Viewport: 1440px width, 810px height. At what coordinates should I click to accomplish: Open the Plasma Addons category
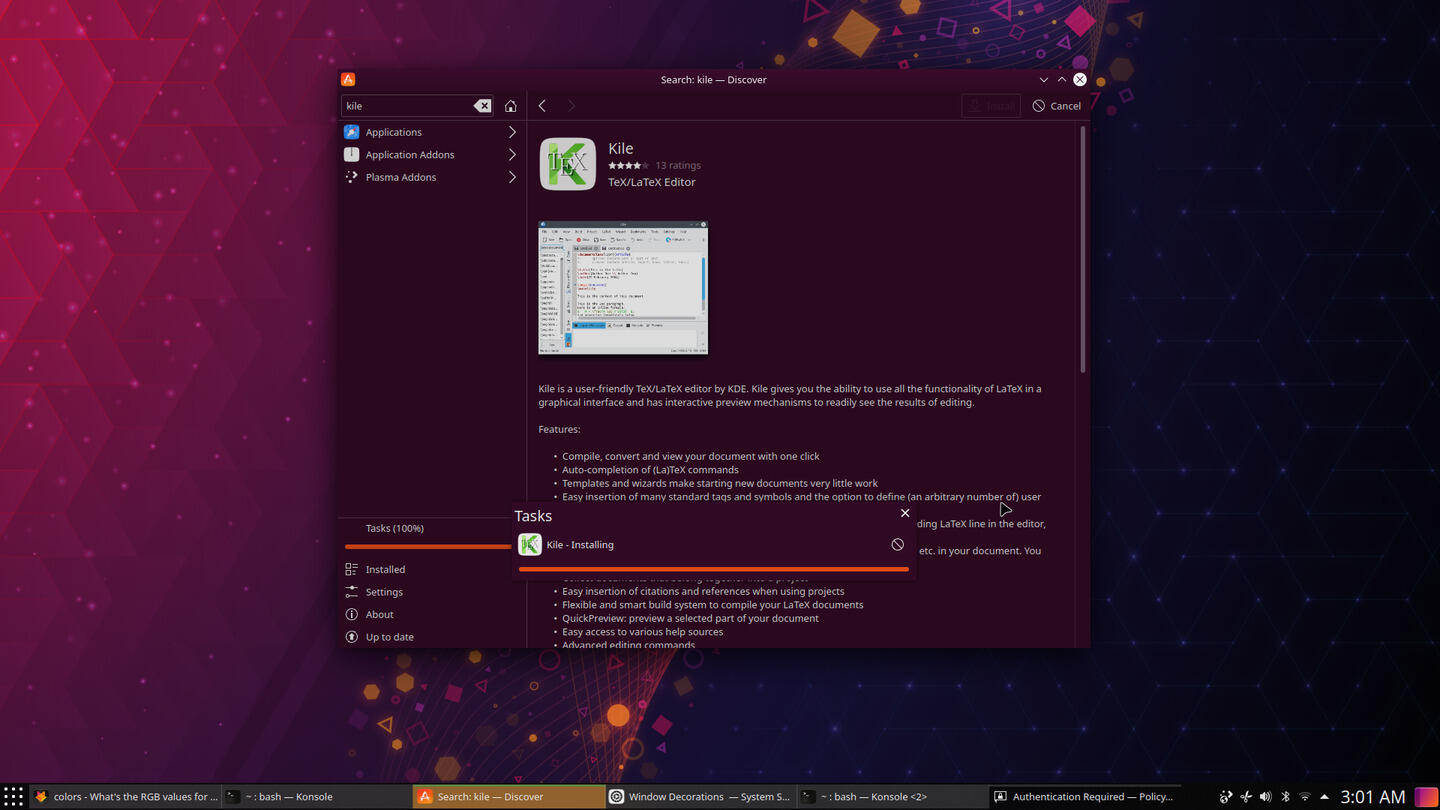pos(430,177)
